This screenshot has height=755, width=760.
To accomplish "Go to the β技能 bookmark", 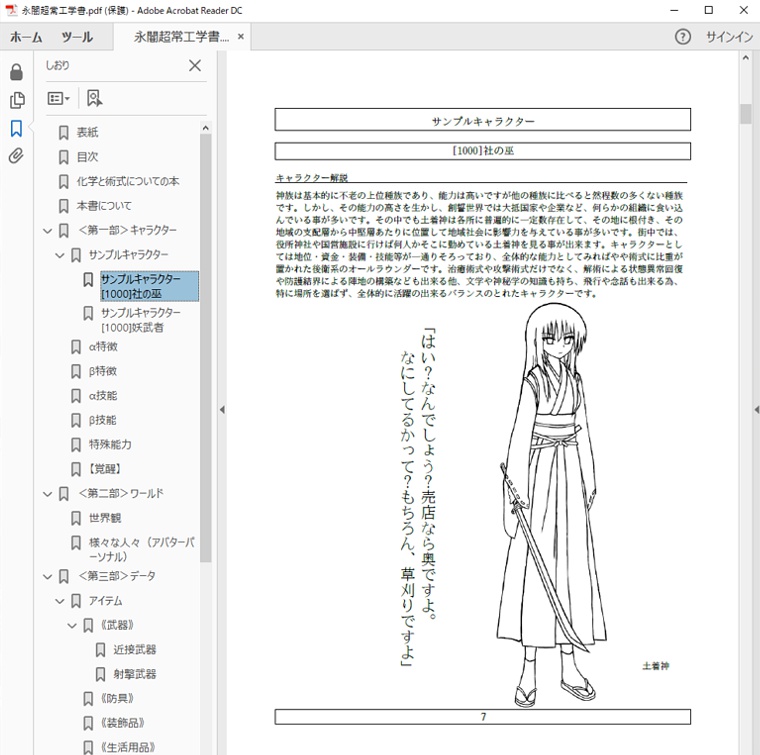I will 102,420.
